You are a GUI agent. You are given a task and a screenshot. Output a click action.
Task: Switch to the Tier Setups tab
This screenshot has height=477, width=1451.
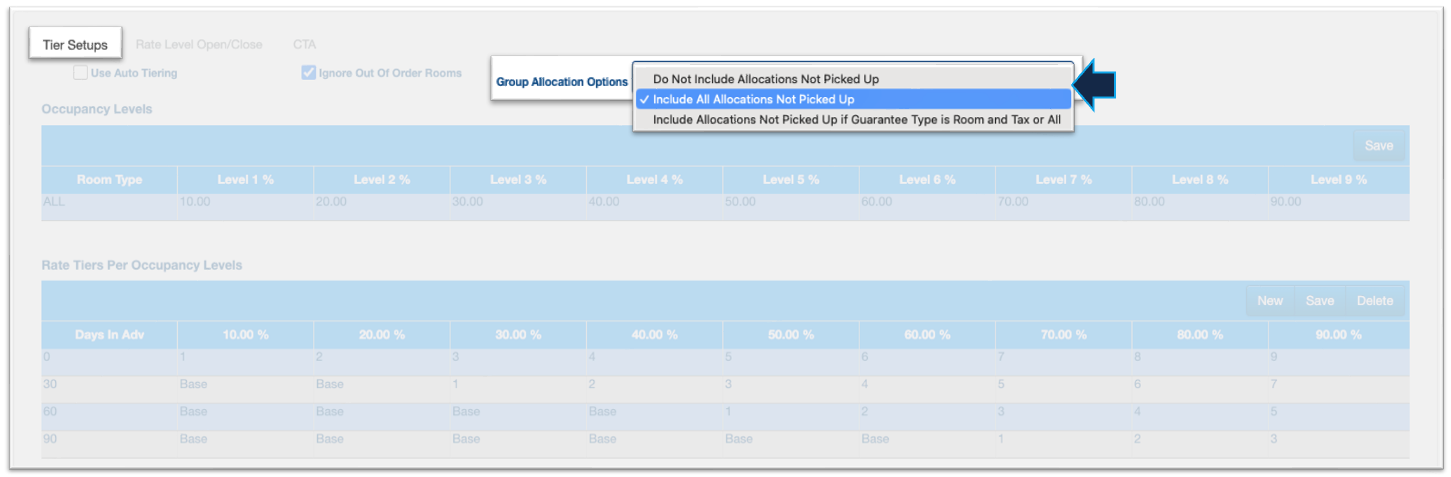tap(75, 45)
